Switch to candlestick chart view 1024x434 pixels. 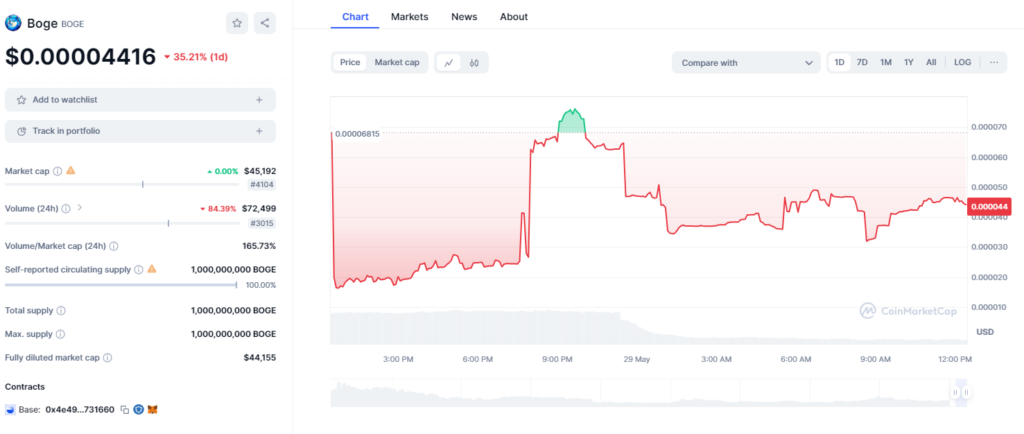coord(474,63)
